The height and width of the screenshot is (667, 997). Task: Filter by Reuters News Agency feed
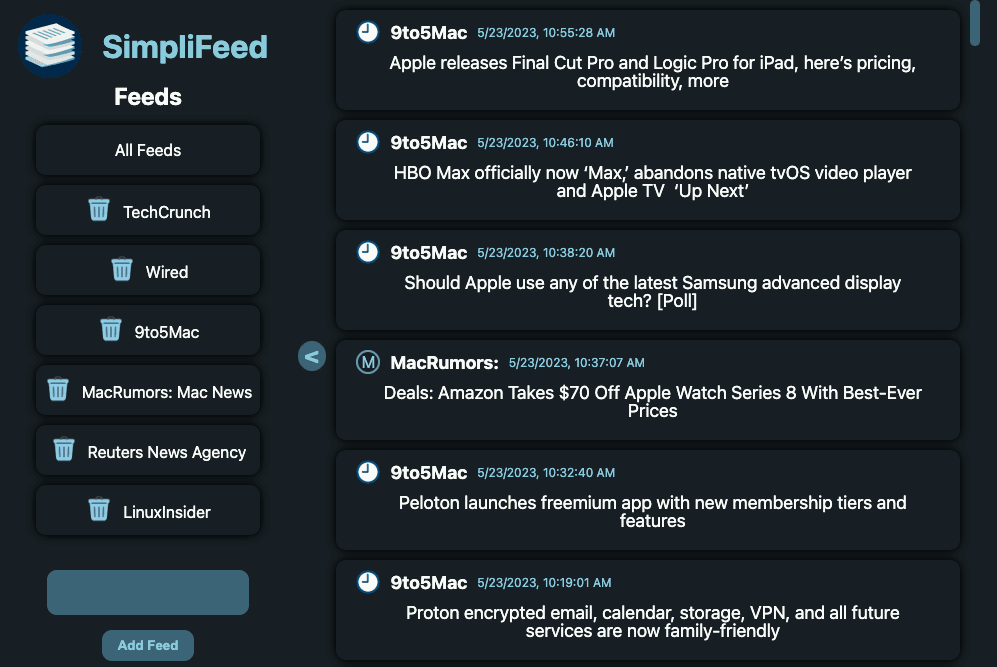167,452
